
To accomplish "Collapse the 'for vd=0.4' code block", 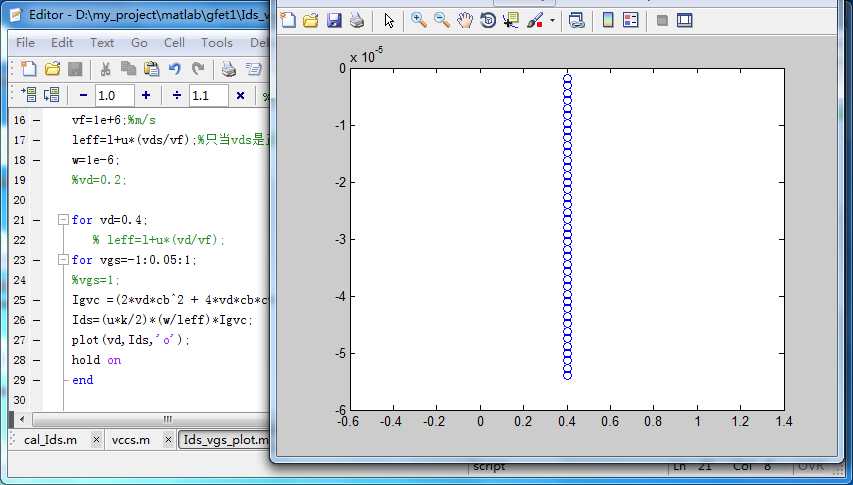I will coord(62,219).
